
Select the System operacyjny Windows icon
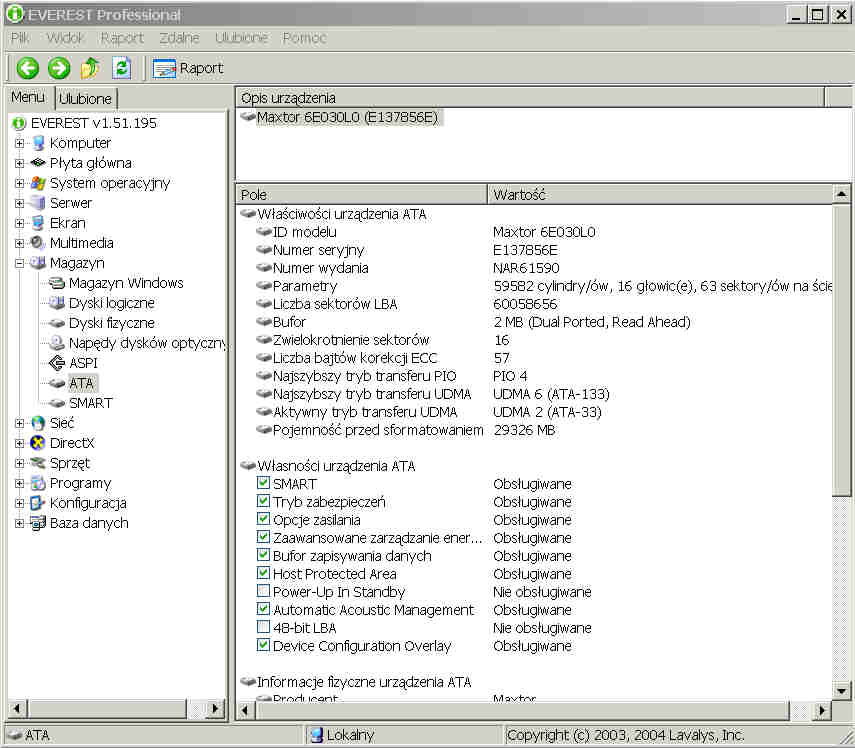point(38,183)
